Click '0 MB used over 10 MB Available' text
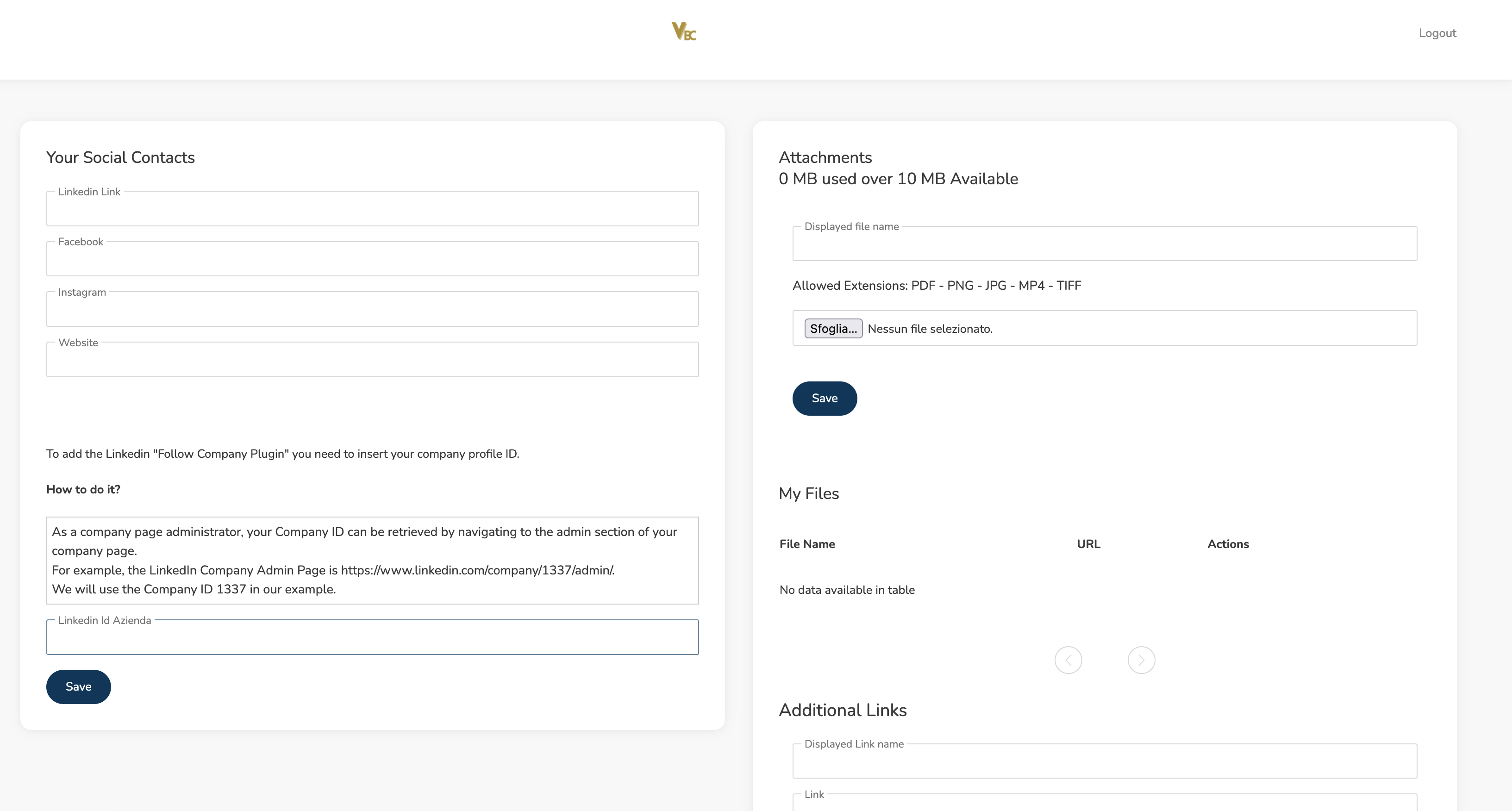Screen dimensions: 1512x811 898,178
